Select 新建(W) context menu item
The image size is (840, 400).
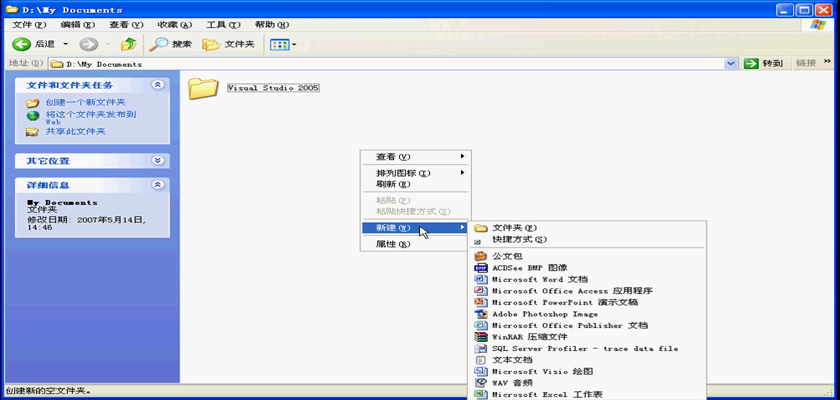point(415,228)
